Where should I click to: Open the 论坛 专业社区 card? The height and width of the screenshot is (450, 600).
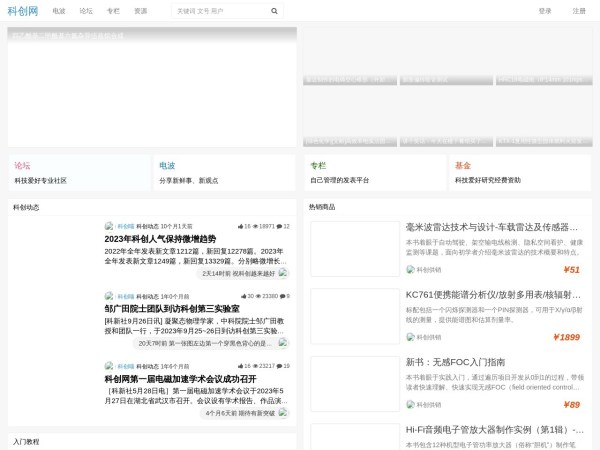click(x=79, y=172)
